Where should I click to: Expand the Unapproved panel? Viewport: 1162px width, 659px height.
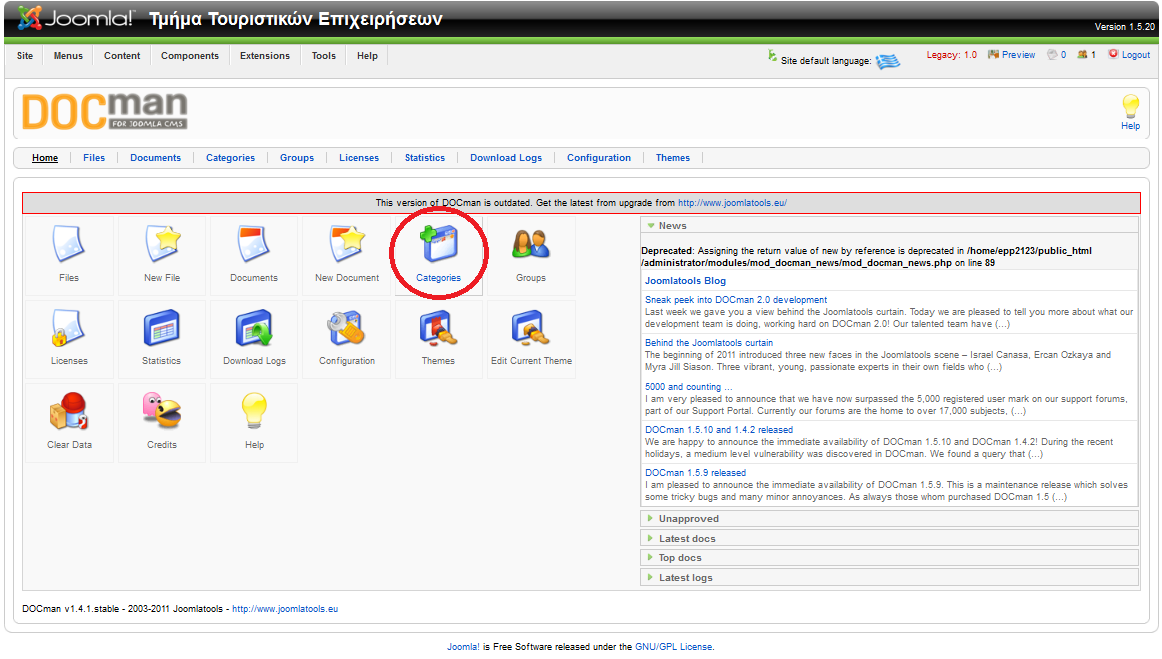889,519
